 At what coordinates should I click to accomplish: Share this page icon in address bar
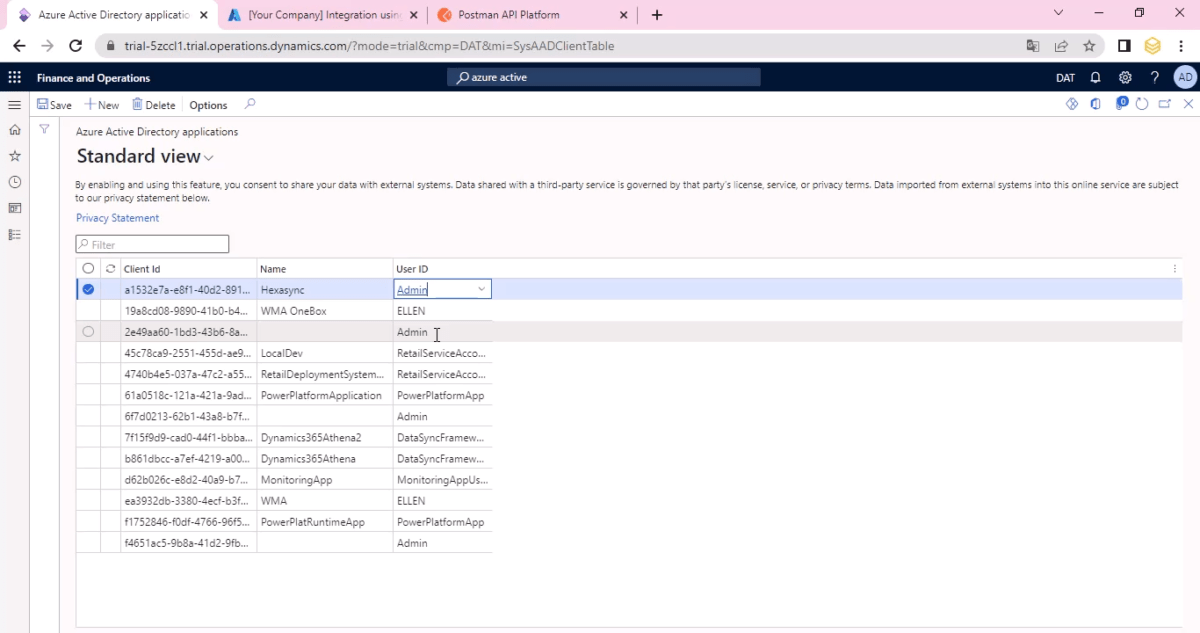(x=1061, y=46)
